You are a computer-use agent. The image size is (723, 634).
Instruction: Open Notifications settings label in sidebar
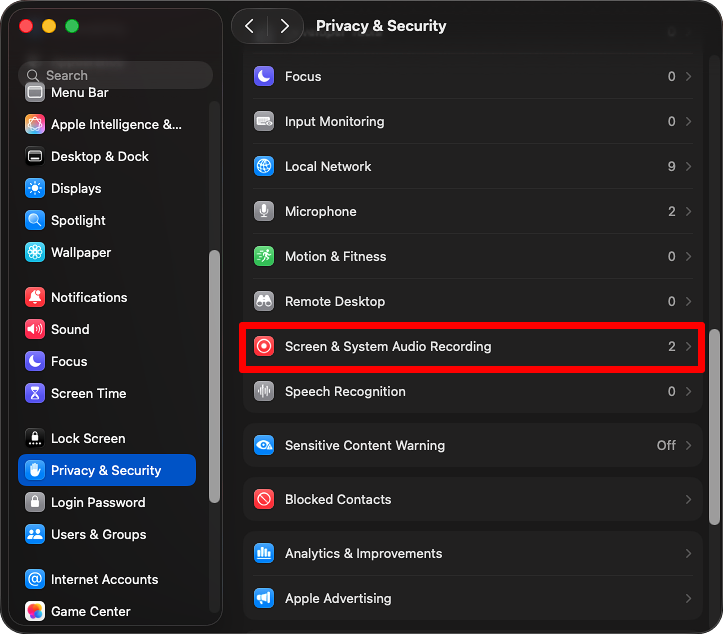pos(89,297)
